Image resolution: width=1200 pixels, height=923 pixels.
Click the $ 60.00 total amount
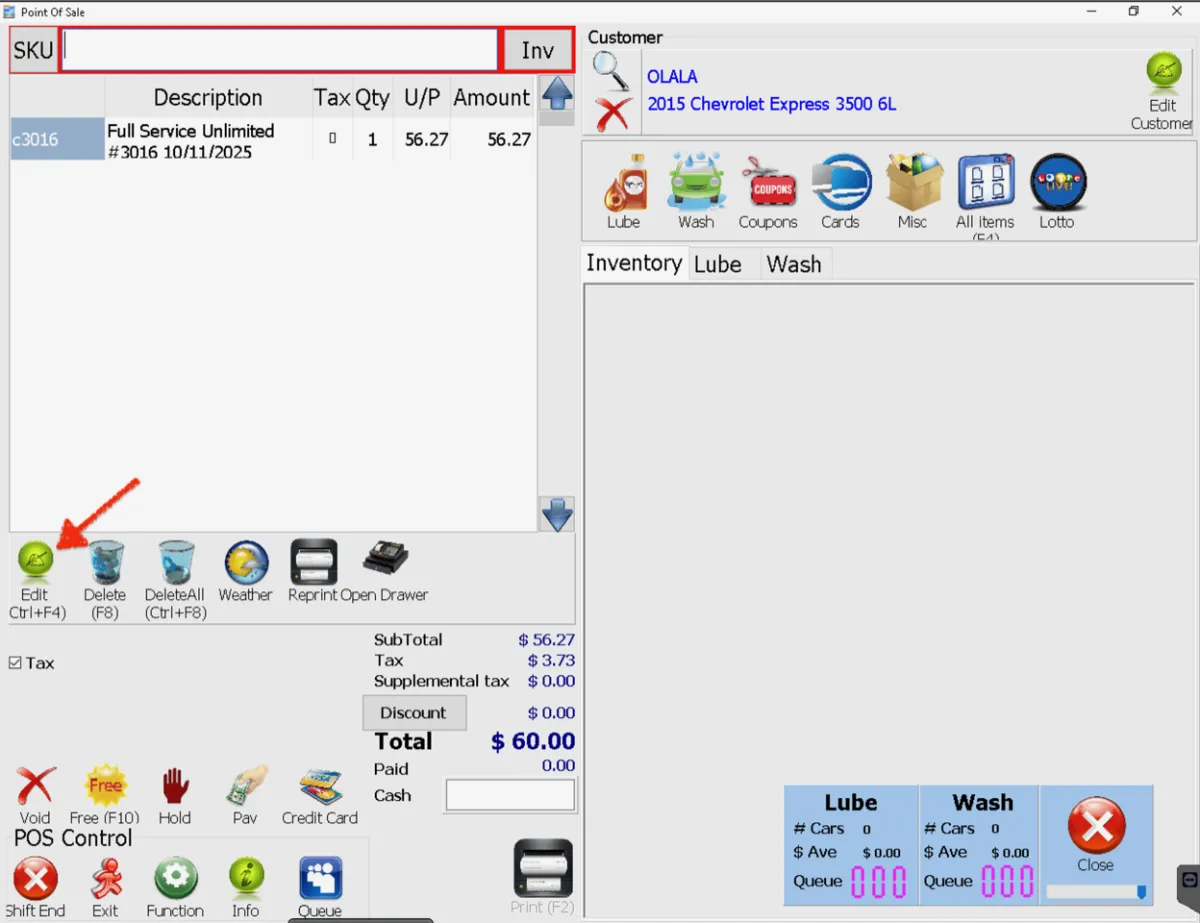[533, 741]
